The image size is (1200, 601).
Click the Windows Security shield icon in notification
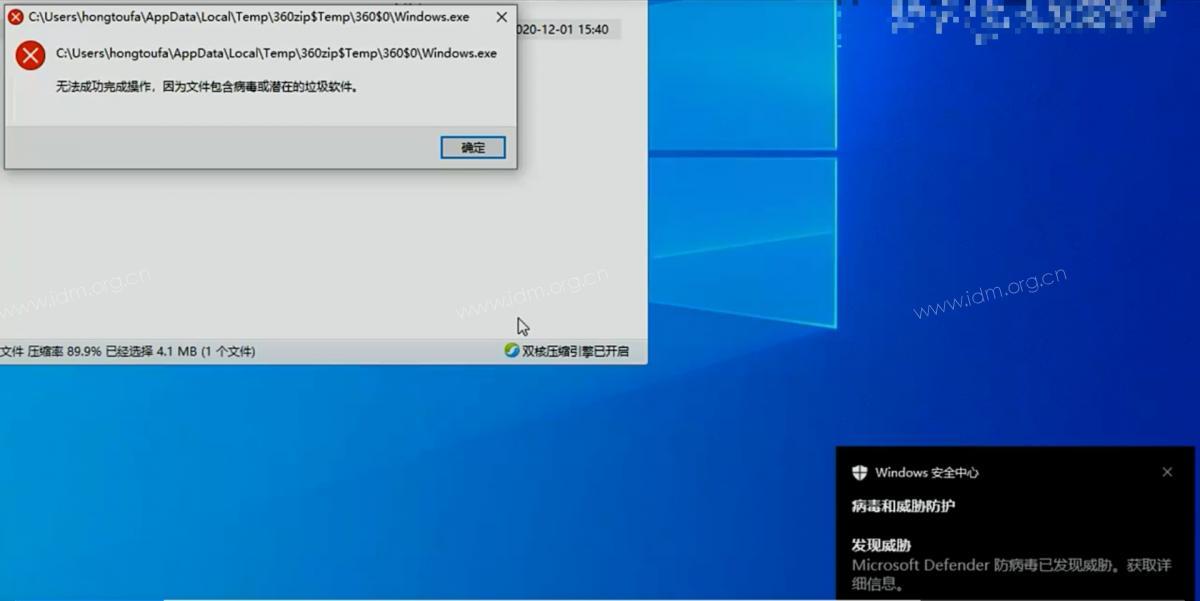click(x=859, y=472)
